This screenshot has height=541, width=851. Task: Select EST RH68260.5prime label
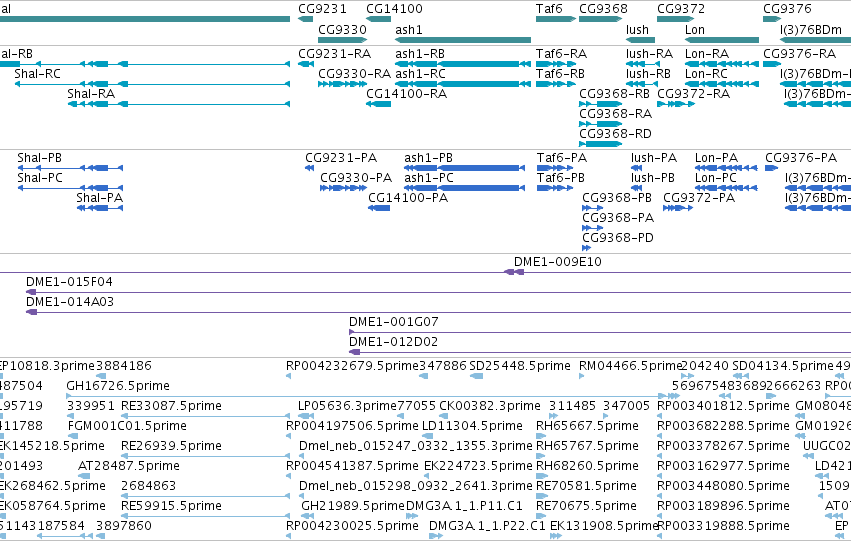(x=587, y=467)
